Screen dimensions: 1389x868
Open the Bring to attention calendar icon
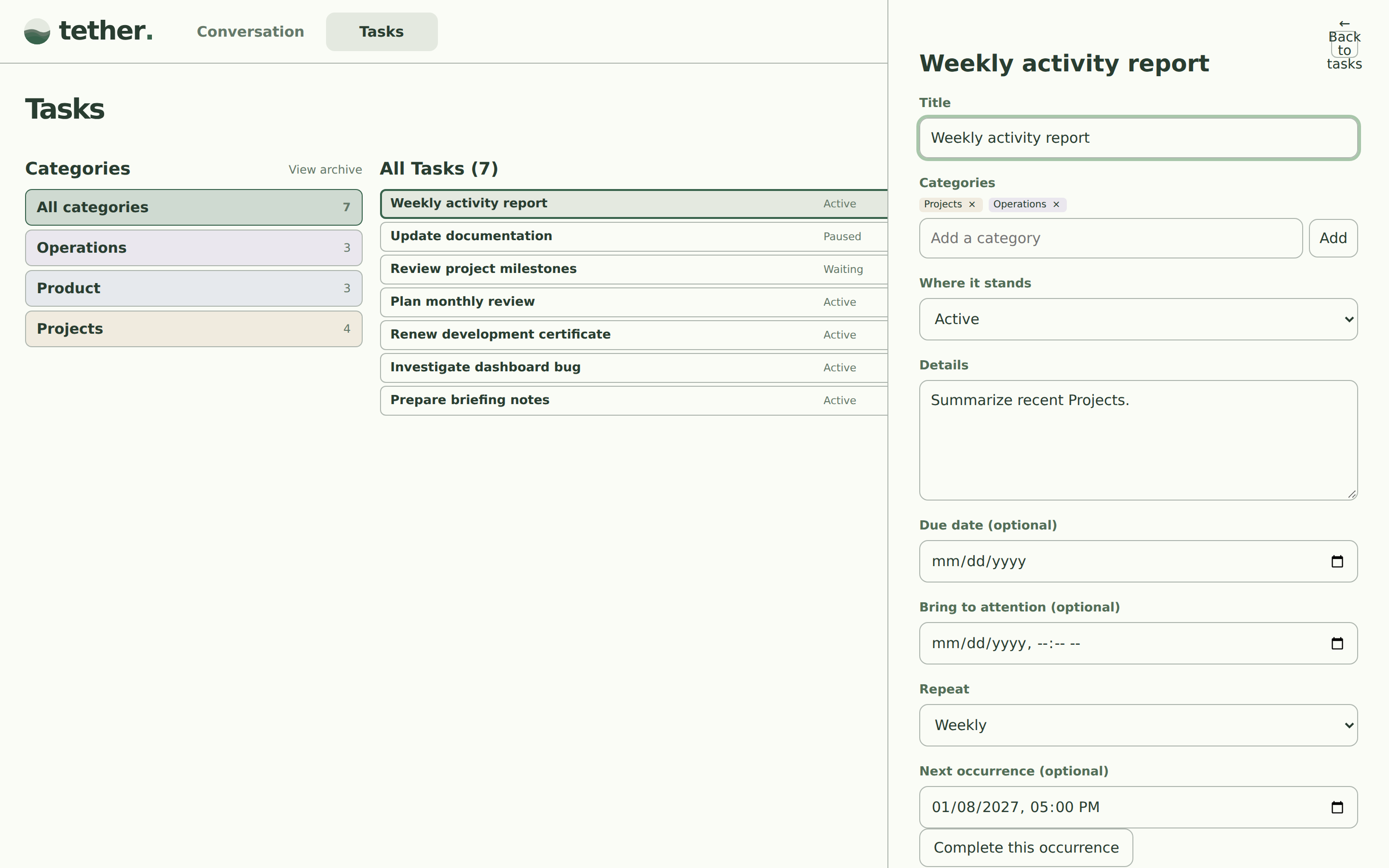click(1337, 644)
